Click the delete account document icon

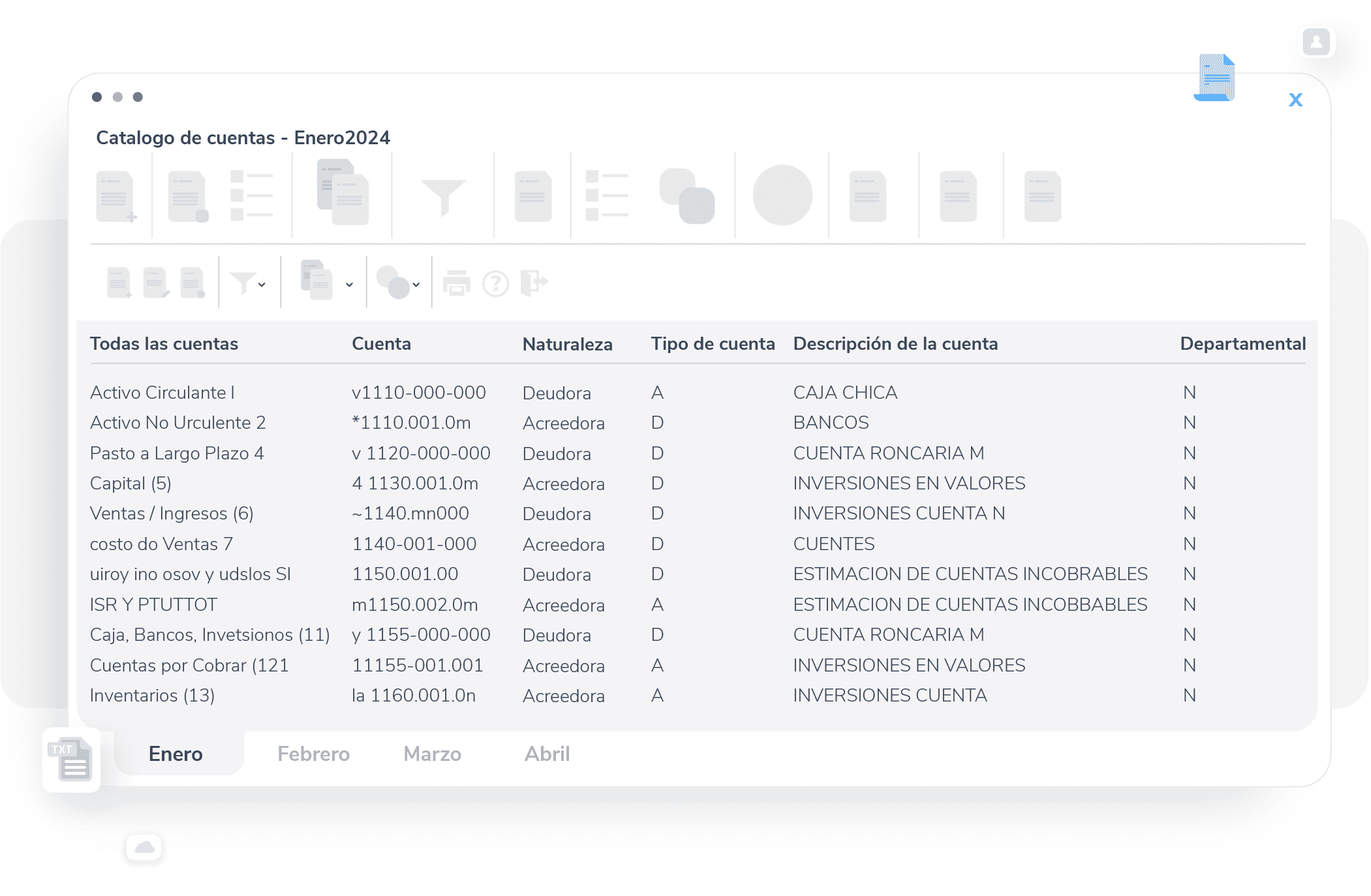point(194,282)
